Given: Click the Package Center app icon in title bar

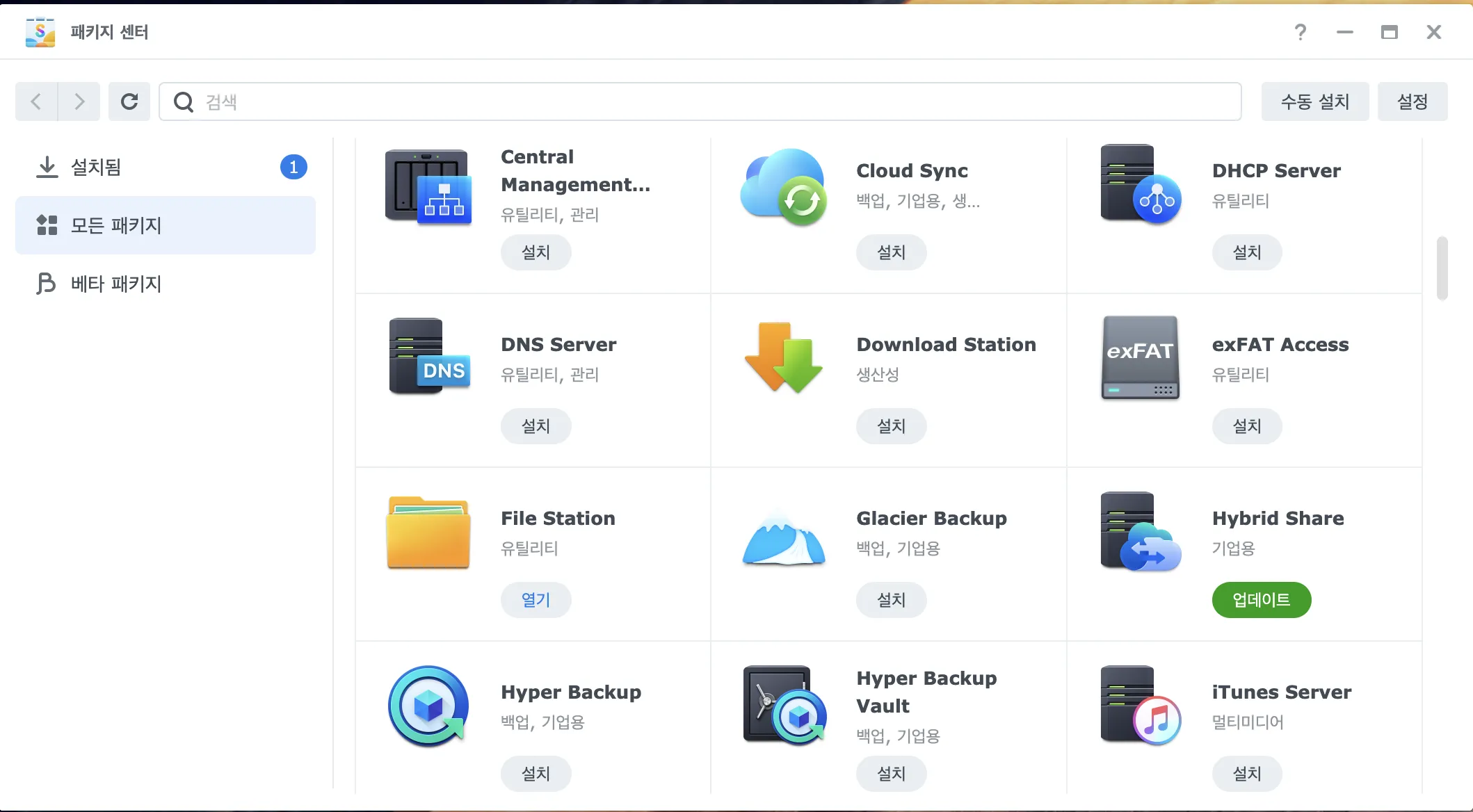Looking at the screenshot, I should pos(40,32).
